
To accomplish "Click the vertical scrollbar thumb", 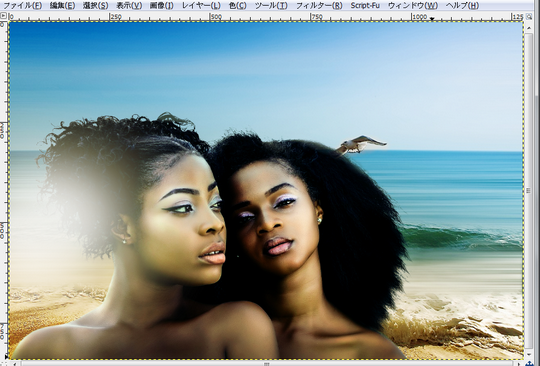I will (x=529, y=191).
